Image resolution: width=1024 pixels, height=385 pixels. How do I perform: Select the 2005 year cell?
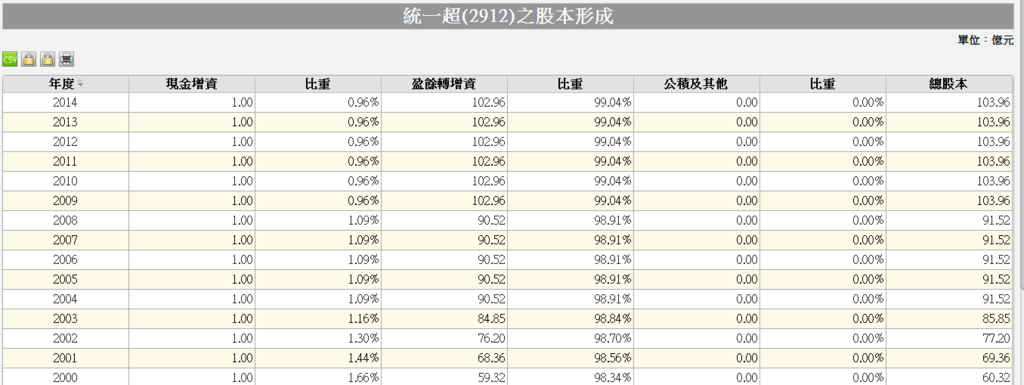point(65,279)
